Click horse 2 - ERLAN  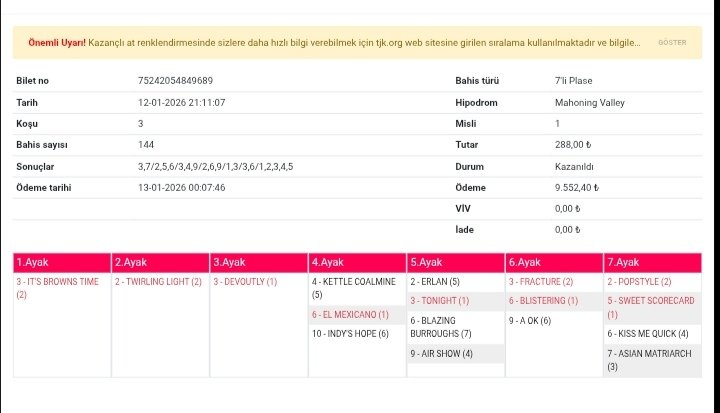coord(435,282)
